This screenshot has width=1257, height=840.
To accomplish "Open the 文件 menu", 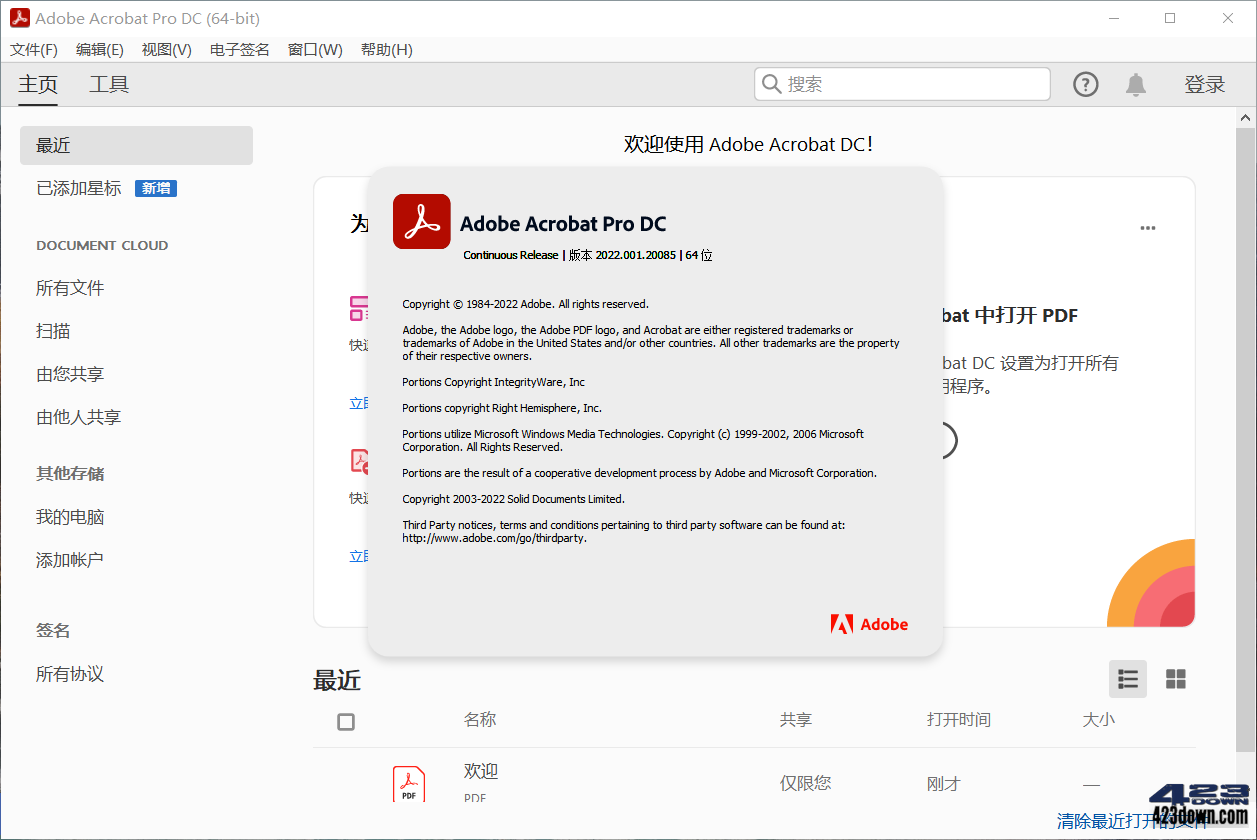I will click(33, 49).
